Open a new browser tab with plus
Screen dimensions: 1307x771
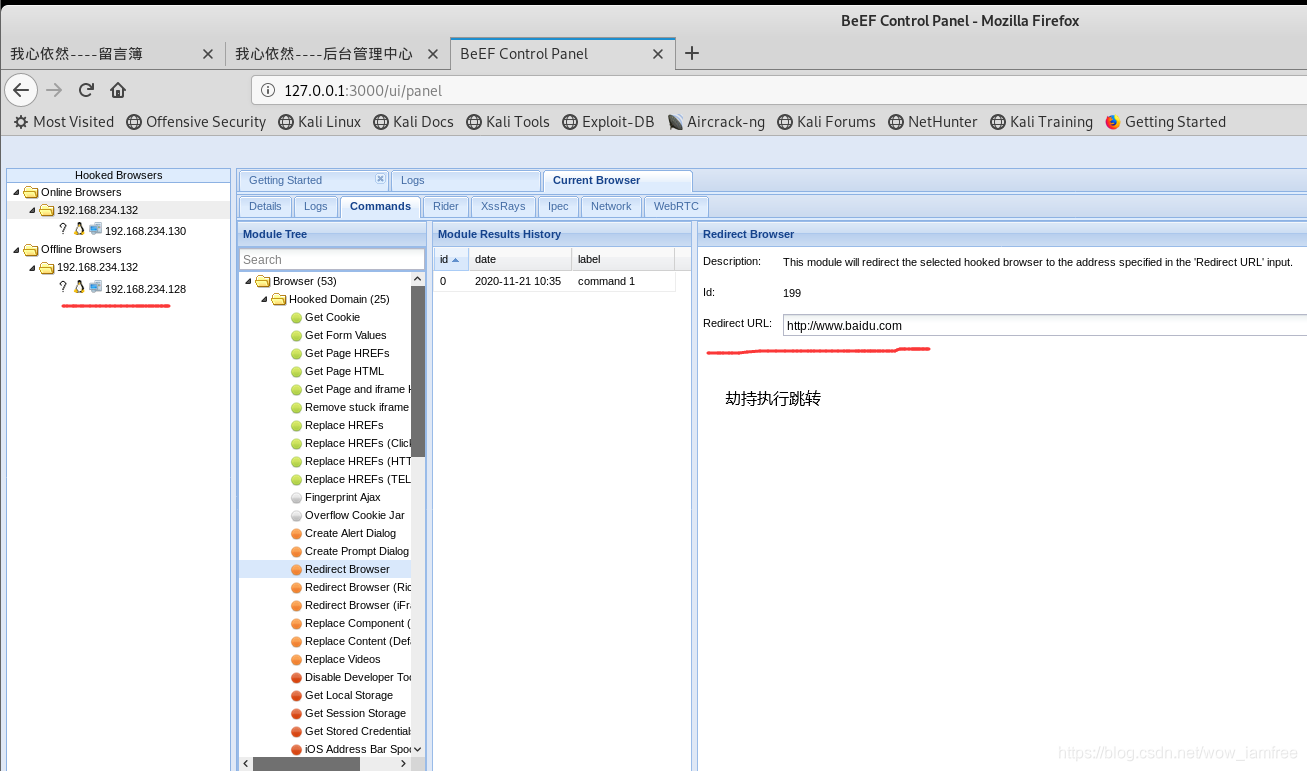(x=691, y=53)
